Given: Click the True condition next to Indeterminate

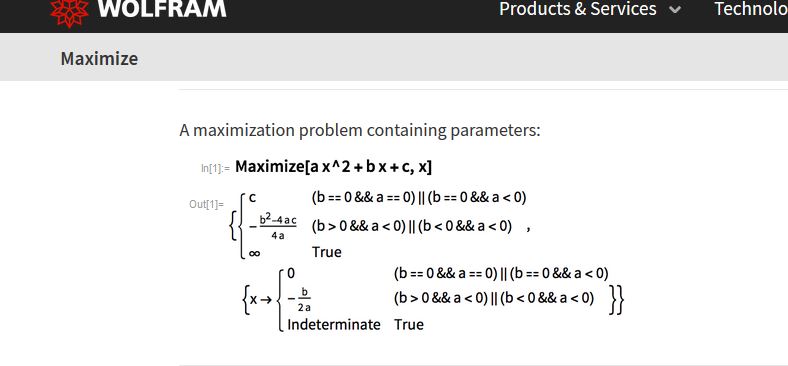Looking at the screenshot, I should click(409, 324).
